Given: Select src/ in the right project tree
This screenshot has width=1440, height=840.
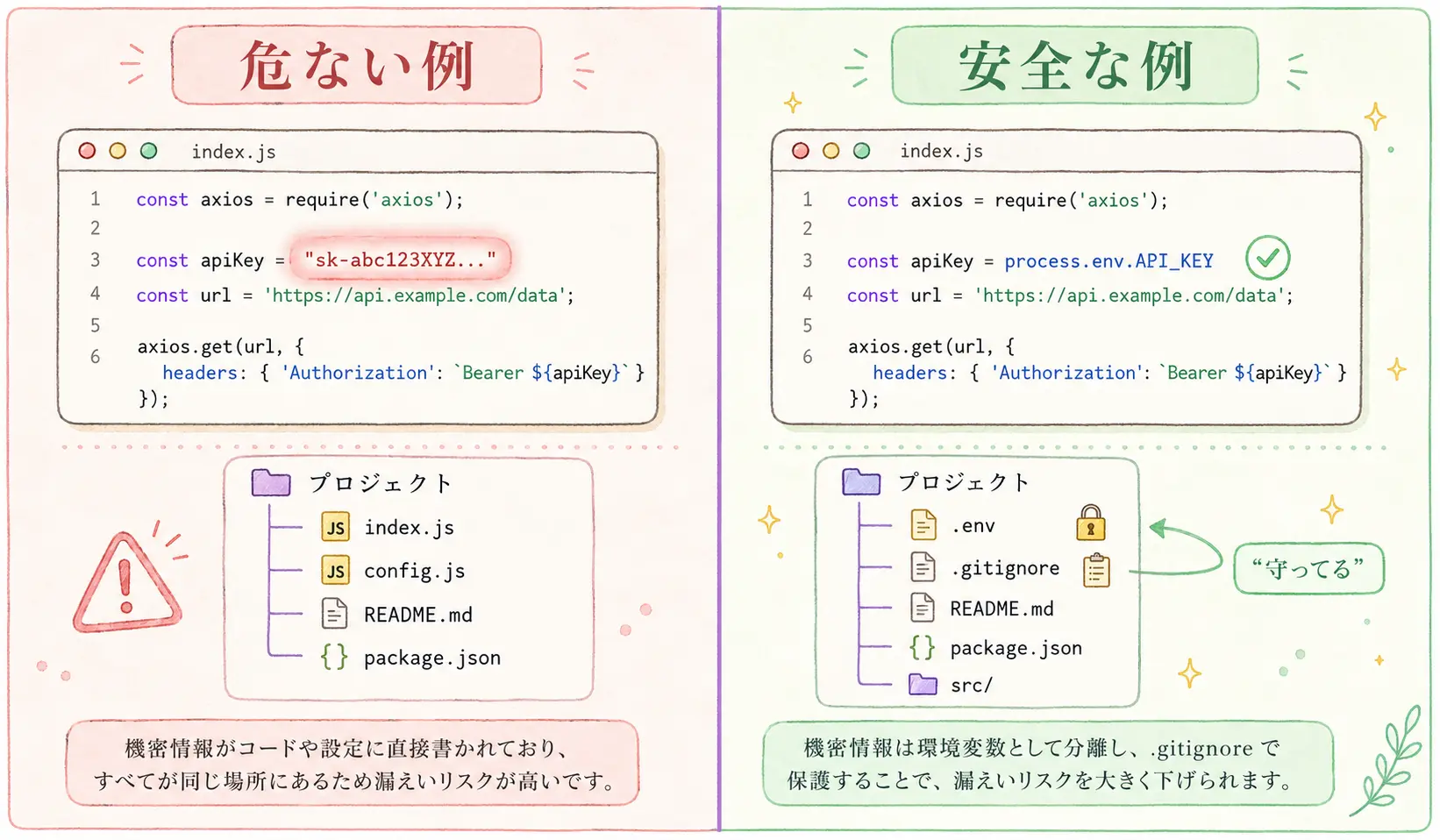Looking at the screenshot, I should click(x=972, y=685).
